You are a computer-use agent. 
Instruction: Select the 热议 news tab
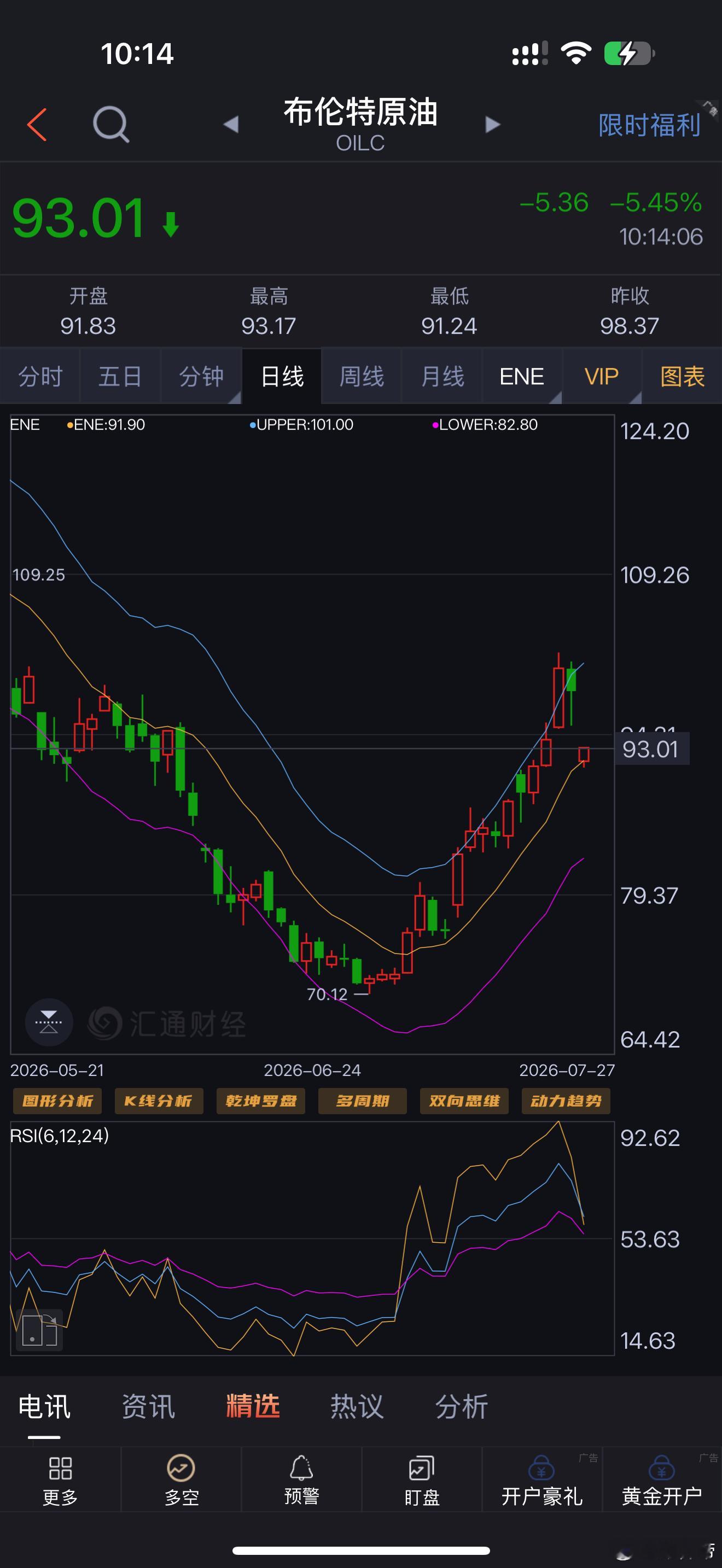coord(357,1407)
